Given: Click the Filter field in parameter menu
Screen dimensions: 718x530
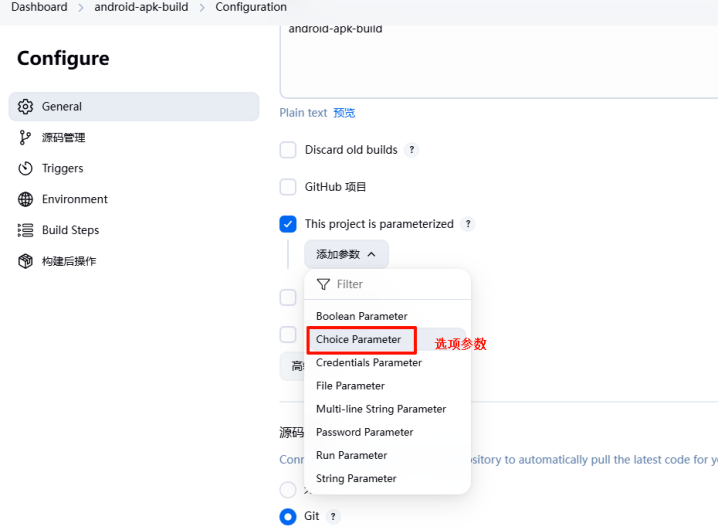Looking at the screenshot, I should tap(390, 285).
